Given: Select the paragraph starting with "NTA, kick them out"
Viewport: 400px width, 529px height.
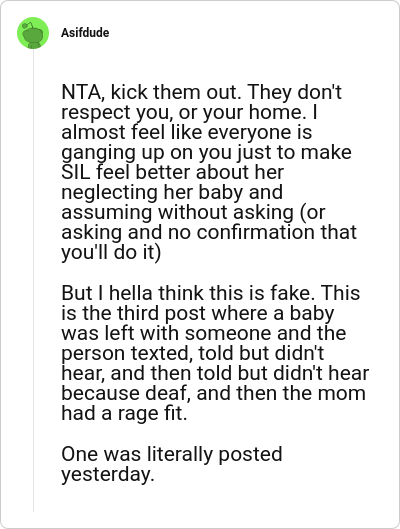Looking at the screenshot, I should (x=208, y=172).
